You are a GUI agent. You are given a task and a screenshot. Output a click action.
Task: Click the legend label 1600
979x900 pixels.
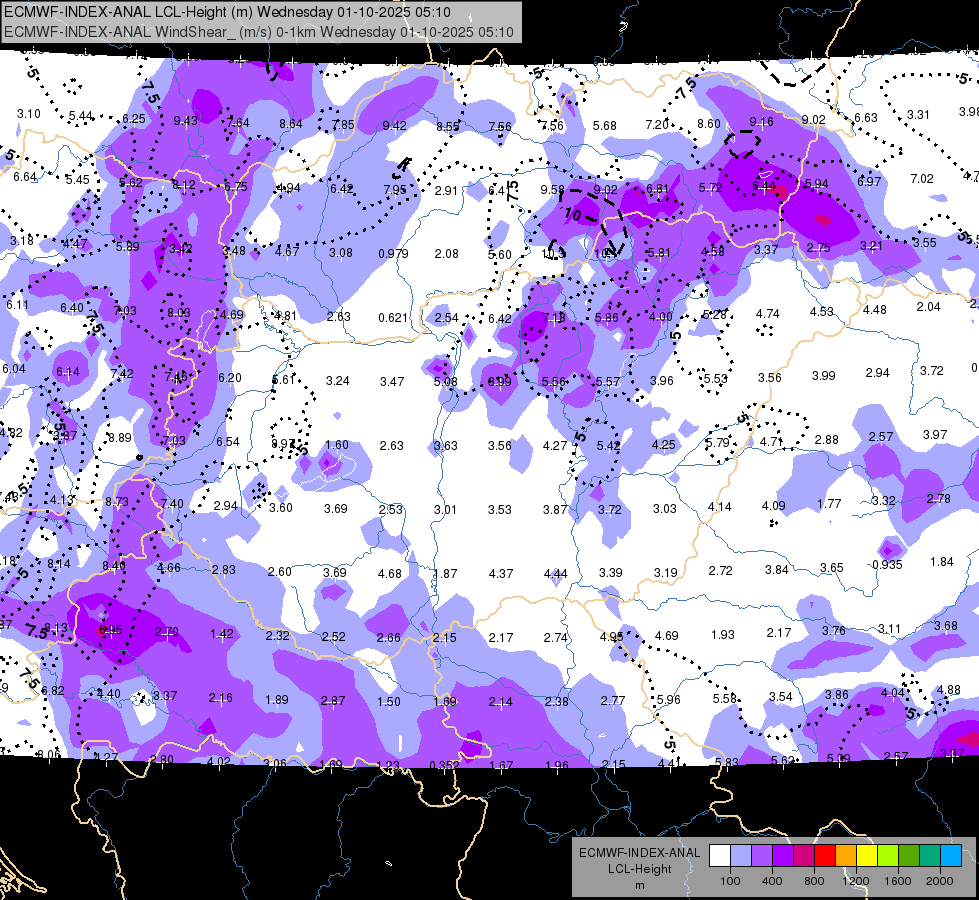point(898,881)
